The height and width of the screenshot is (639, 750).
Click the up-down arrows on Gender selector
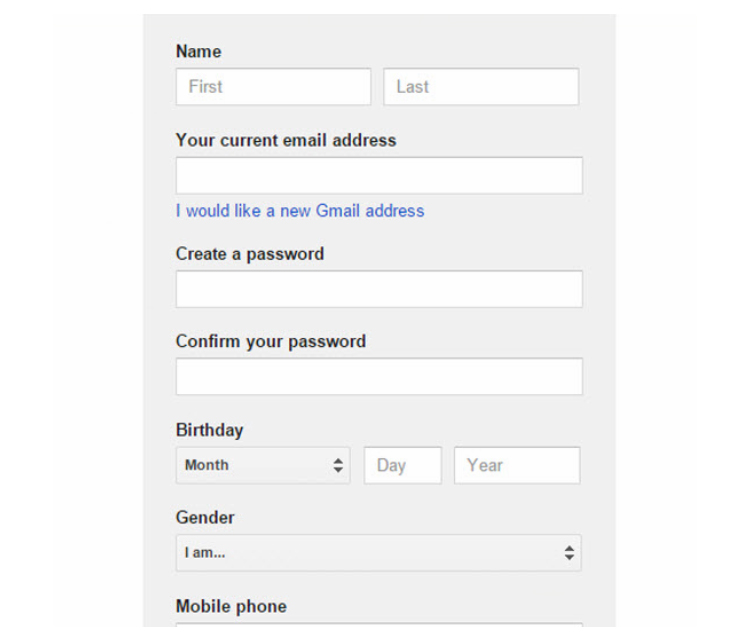[x=569, y=553]
